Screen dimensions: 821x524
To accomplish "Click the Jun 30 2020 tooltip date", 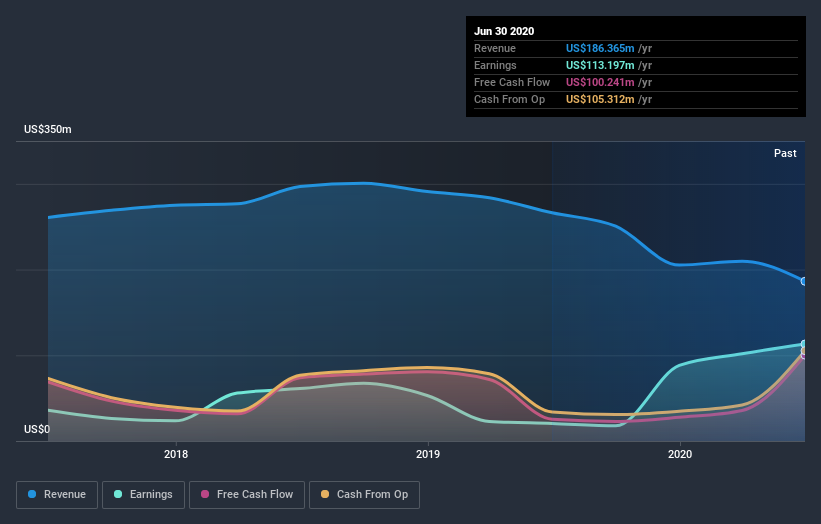I will (504, 31).
